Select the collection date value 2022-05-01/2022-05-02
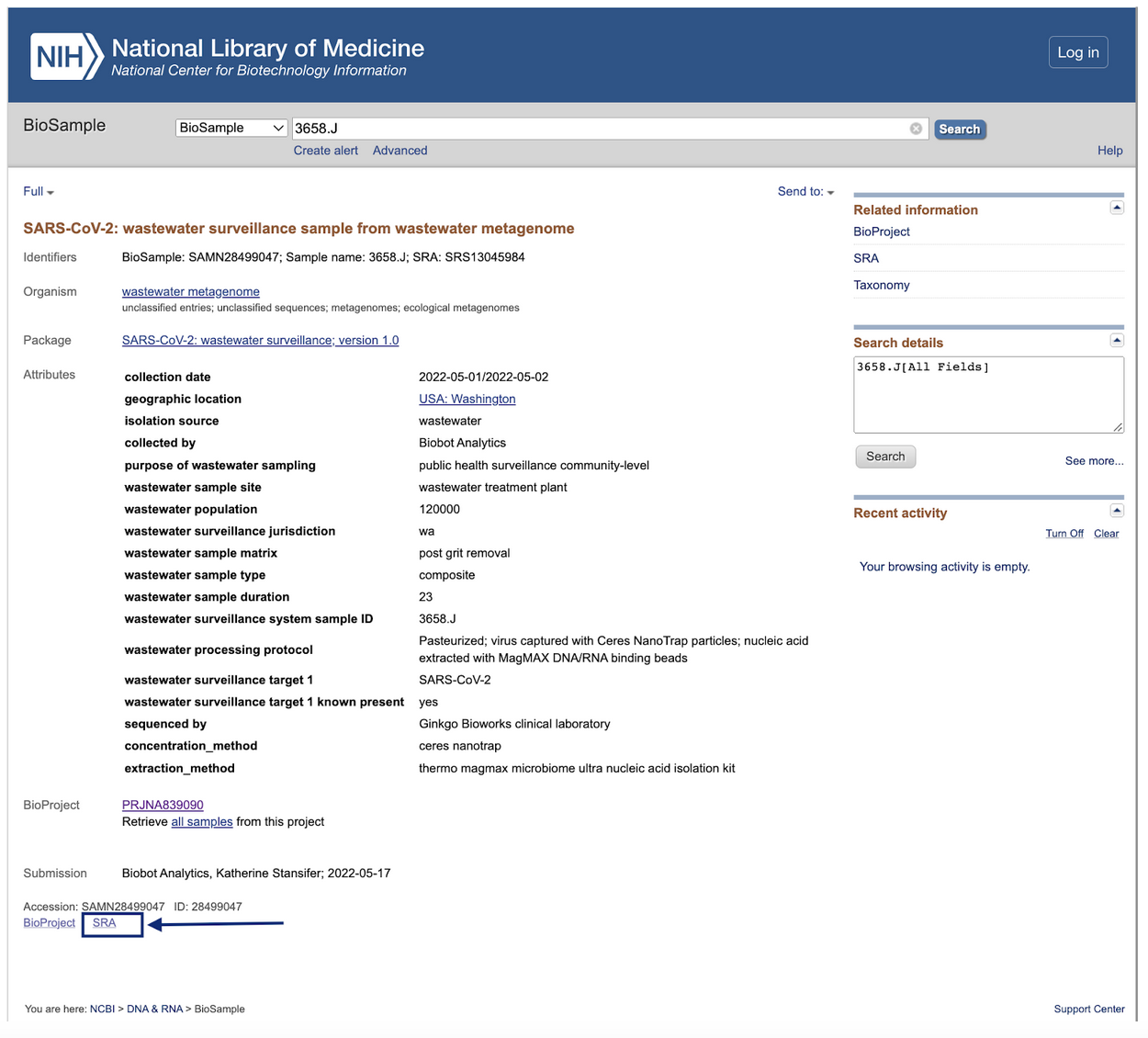1148x1038 pixels. click(x=484, y=377)
